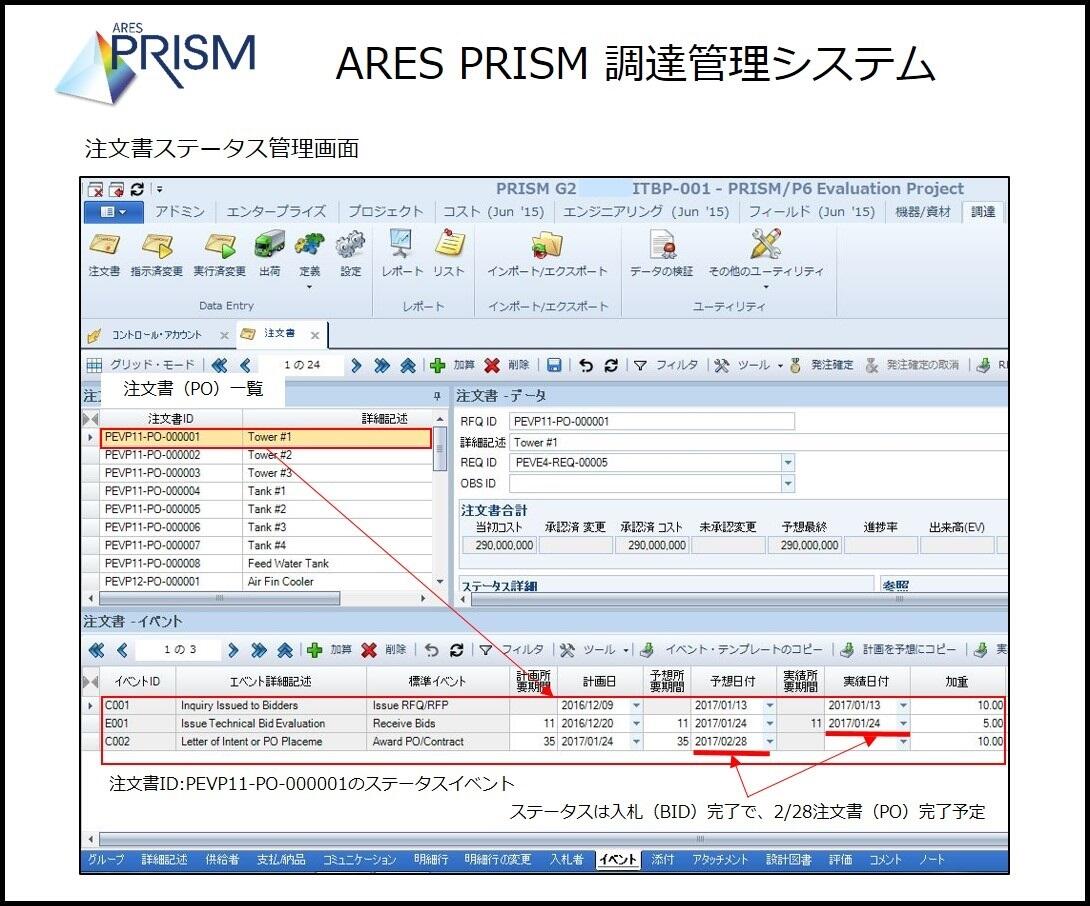This screenshot has height=906, width=1090.
Task: Click the PO list horizontal scrollbar
Action: tap(220, 598)
